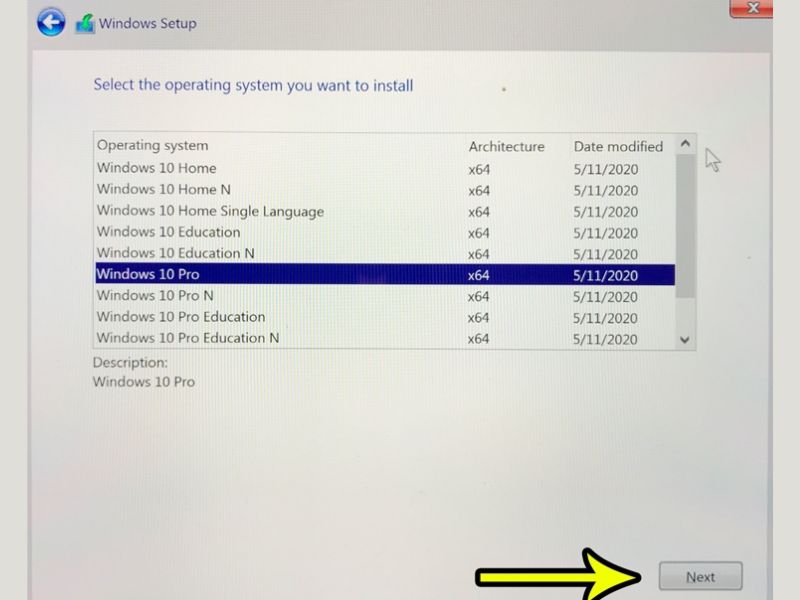The width and height of the screenshot is (800, 600).
Task: Click the blue back arrow button
Action: (x=51, y=22)
